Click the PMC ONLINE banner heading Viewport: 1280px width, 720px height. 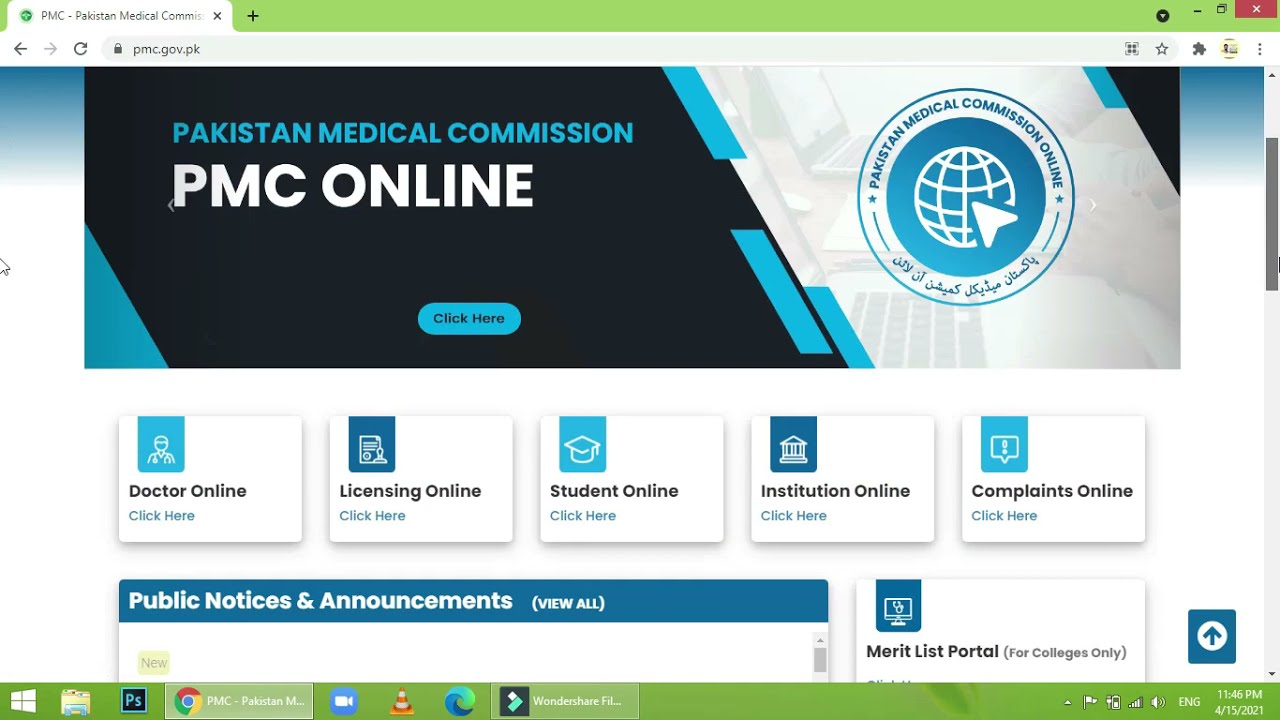coord(353,186)
